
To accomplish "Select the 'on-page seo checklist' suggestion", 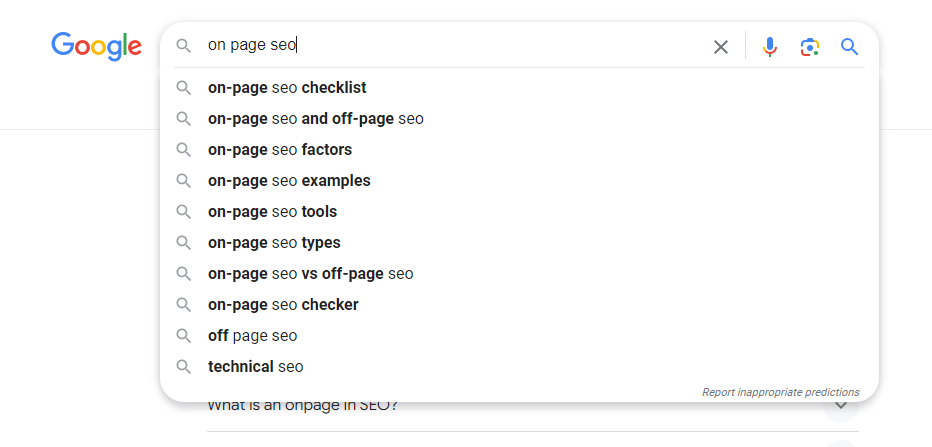I will [x=287, y=88].
